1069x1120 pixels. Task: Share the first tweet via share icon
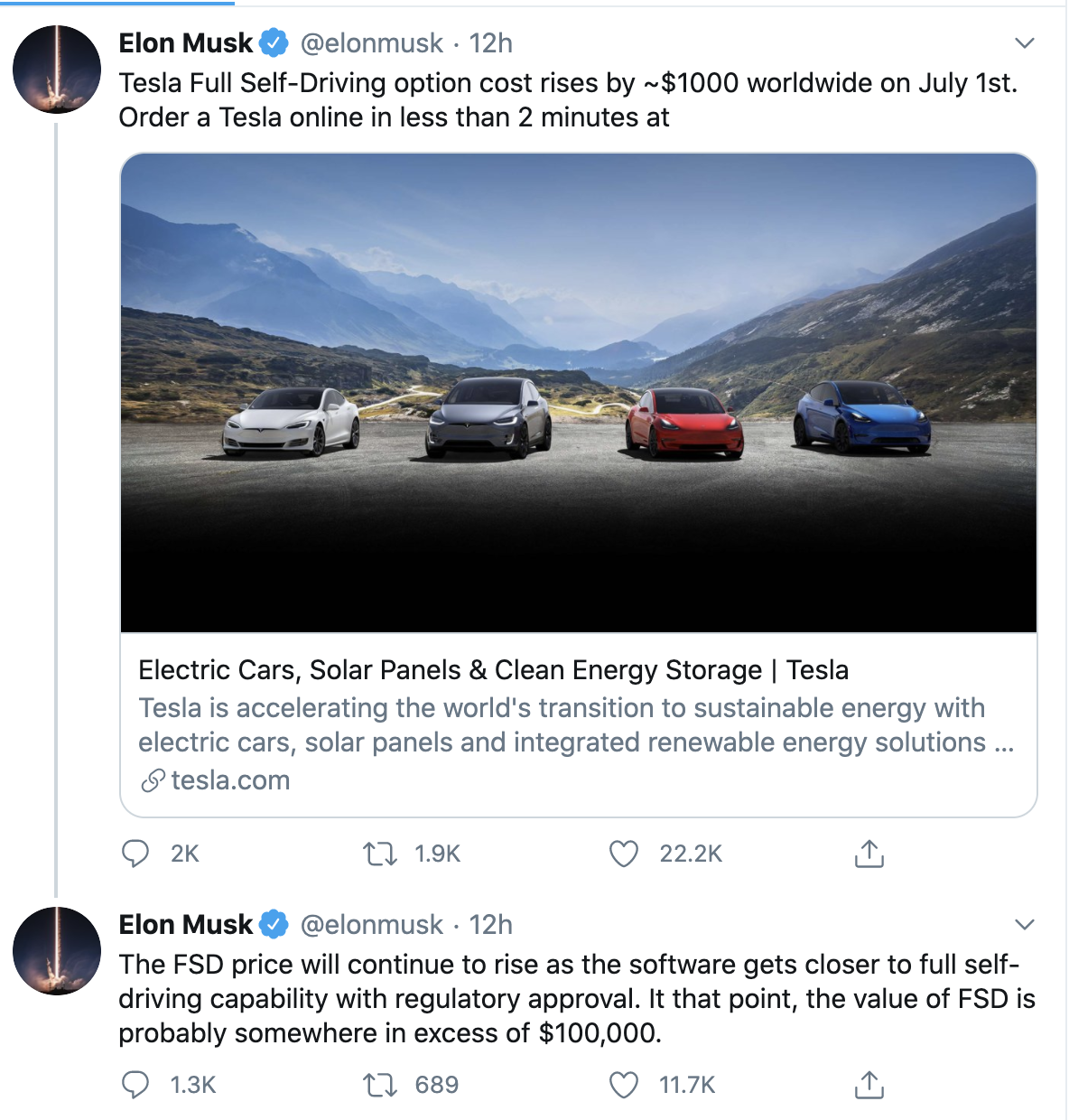(x=869, y=854)
